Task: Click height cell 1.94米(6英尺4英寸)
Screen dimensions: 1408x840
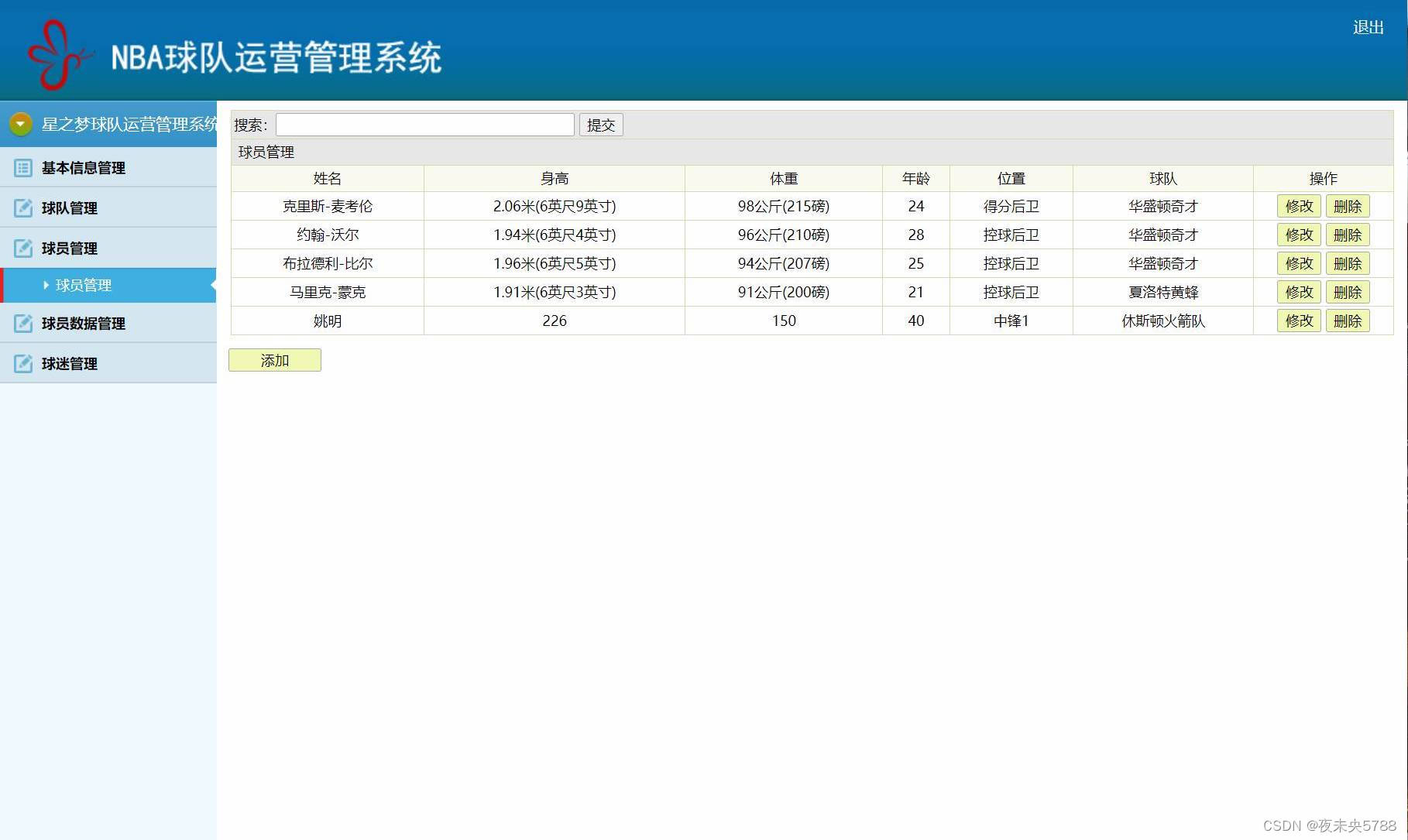Action: pyautogui.click(x=555, y=235)
